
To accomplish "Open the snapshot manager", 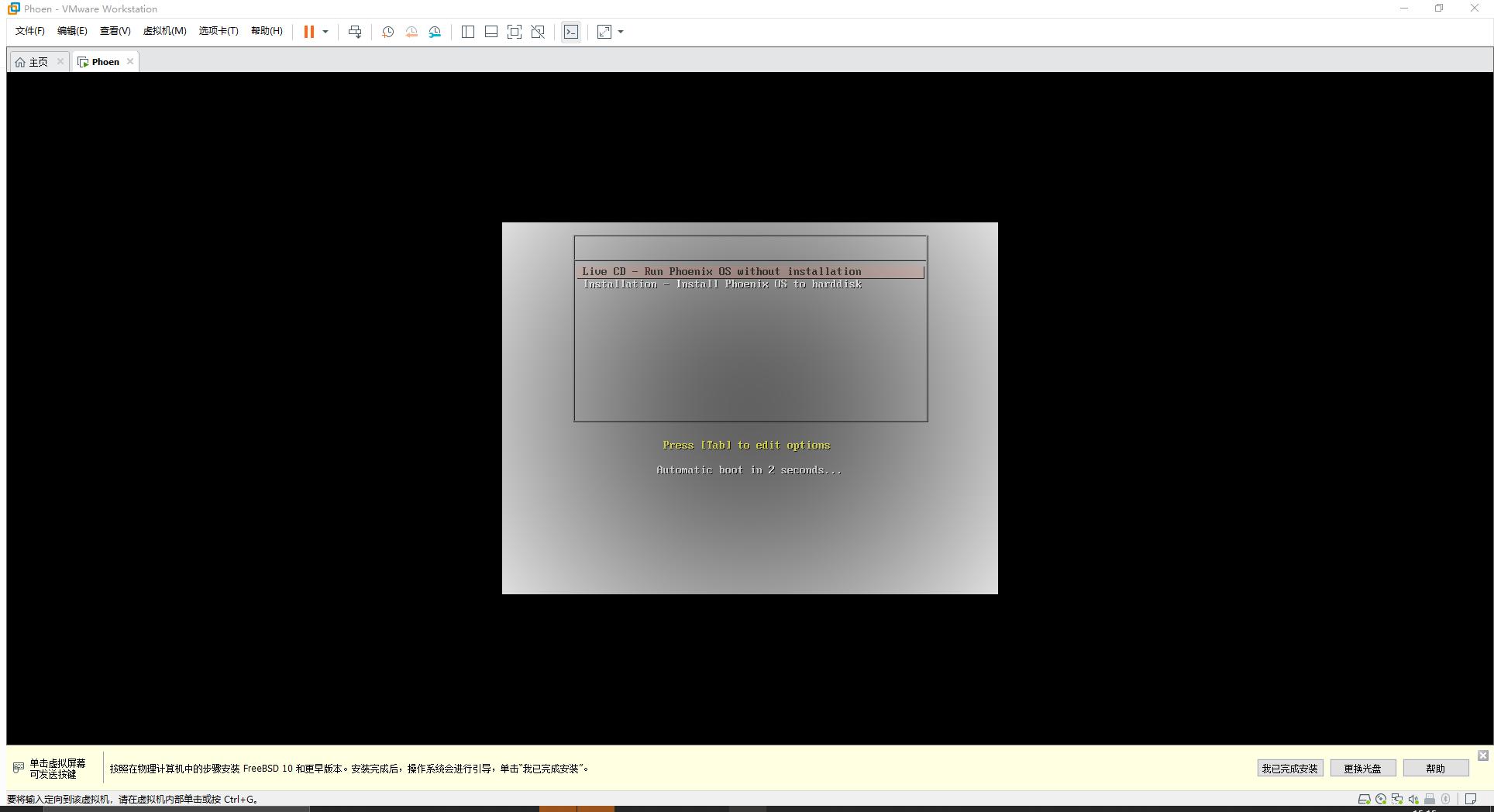I will [x=434, y=32].
